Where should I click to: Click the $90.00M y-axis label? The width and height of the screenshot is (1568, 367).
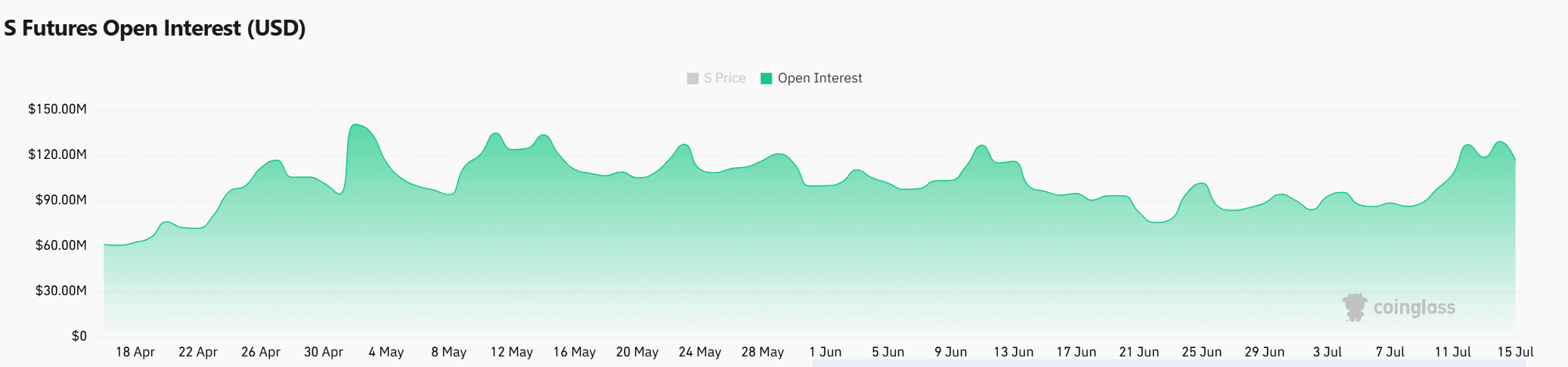[x=60, y=200]
